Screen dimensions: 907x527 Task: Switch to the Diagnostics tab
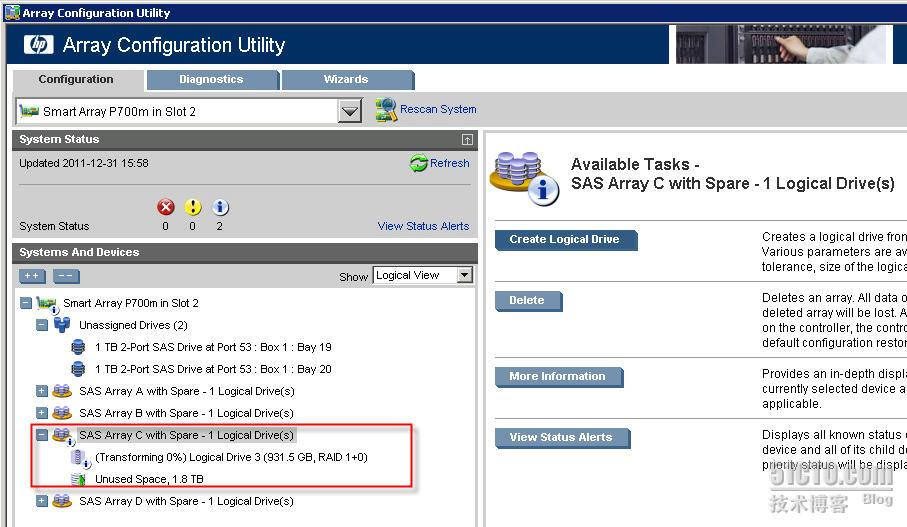coord(211,79)
